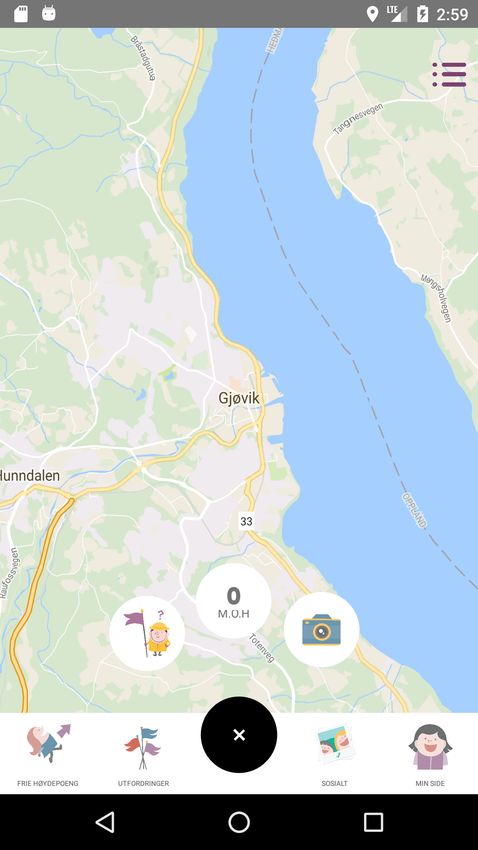Screen dimensions: 478x850
Task: Open Utfordringer flags tab
Action: pyautogui.click(x=143, y=755)
